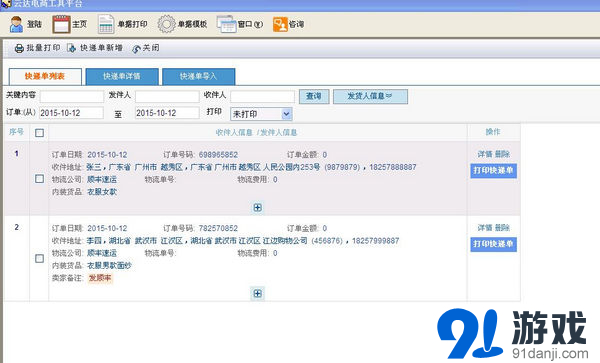Focus the 收件人 input field
Viewport: 600px width, 363px height.
tap(262, 96)
